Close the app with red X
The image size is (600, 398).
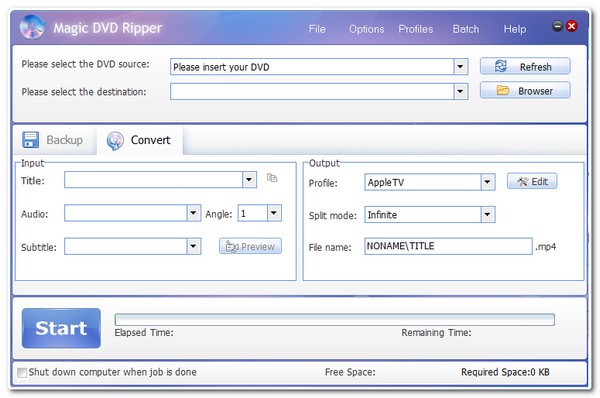point(572,26)
